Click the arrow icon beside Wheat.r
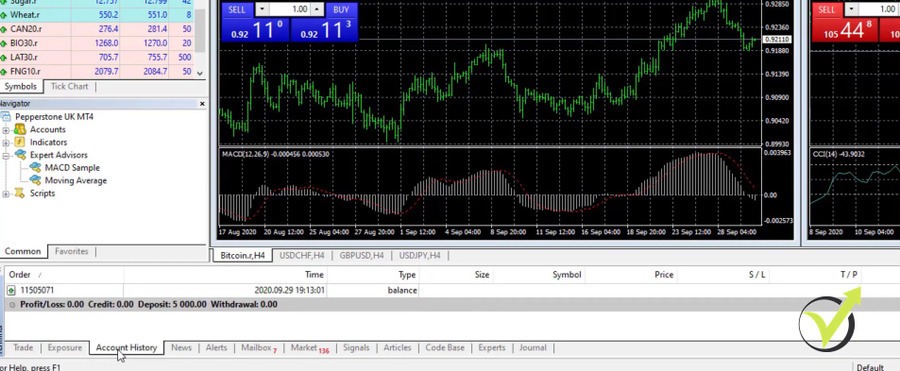 pyautogui.click(x=3, y=15)
